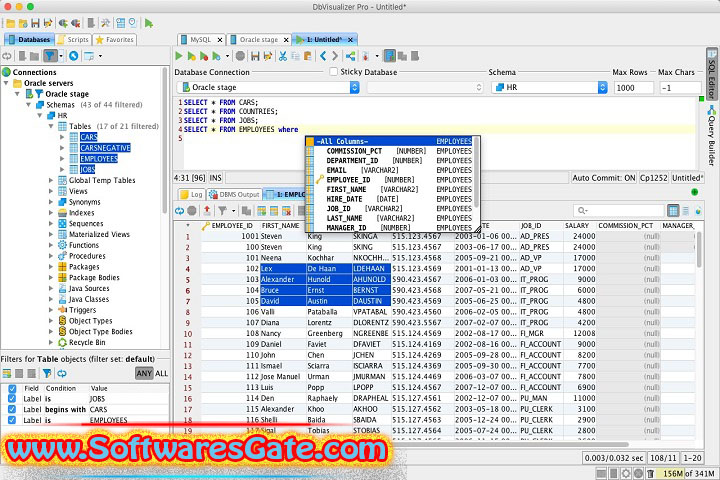Click the save icon in the SQL editor toolbar
Screen dimensions: 720x480
(x=255, y=56)
